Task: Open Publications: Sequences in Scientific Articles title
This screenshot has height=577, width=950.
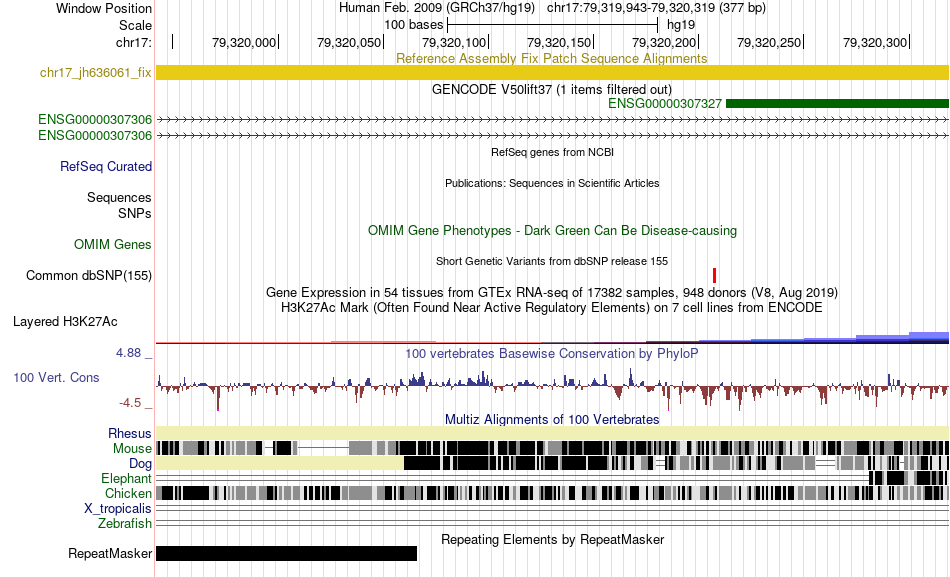Action: tap(552, 183)
